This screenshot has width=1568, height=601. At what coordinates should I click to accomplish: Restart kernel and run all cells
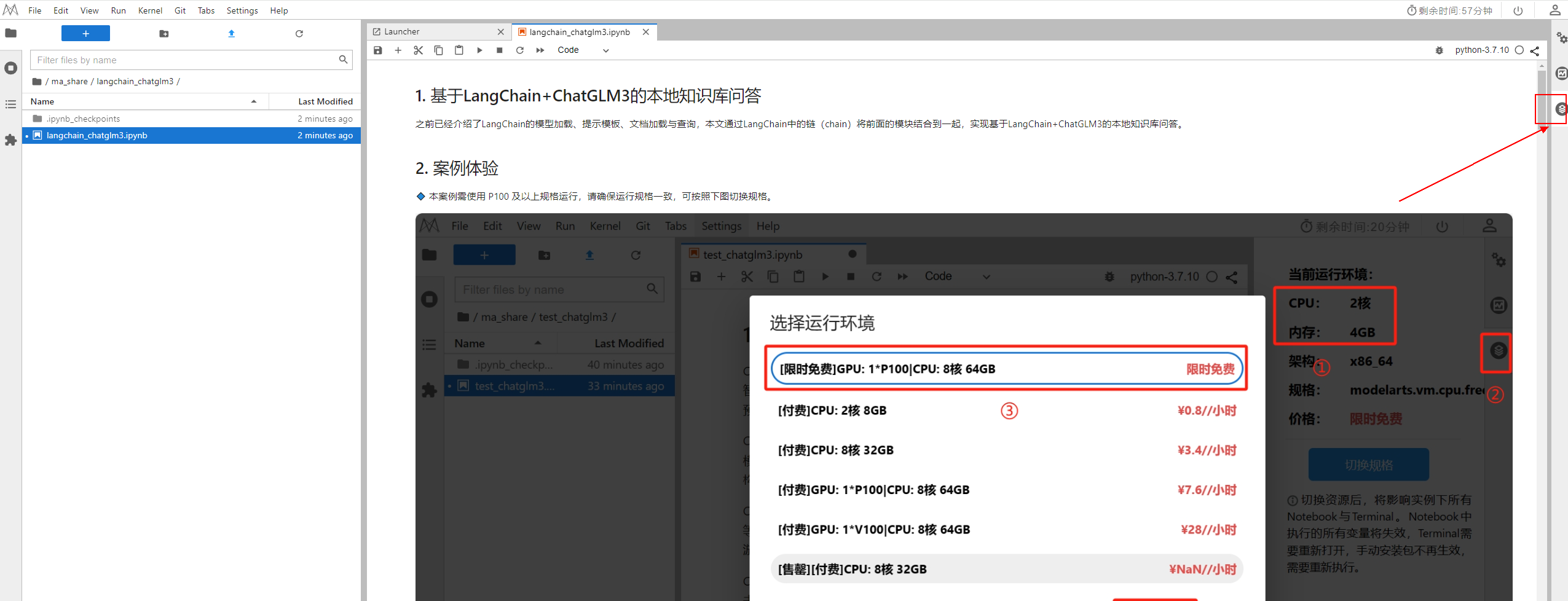point(540,50)
